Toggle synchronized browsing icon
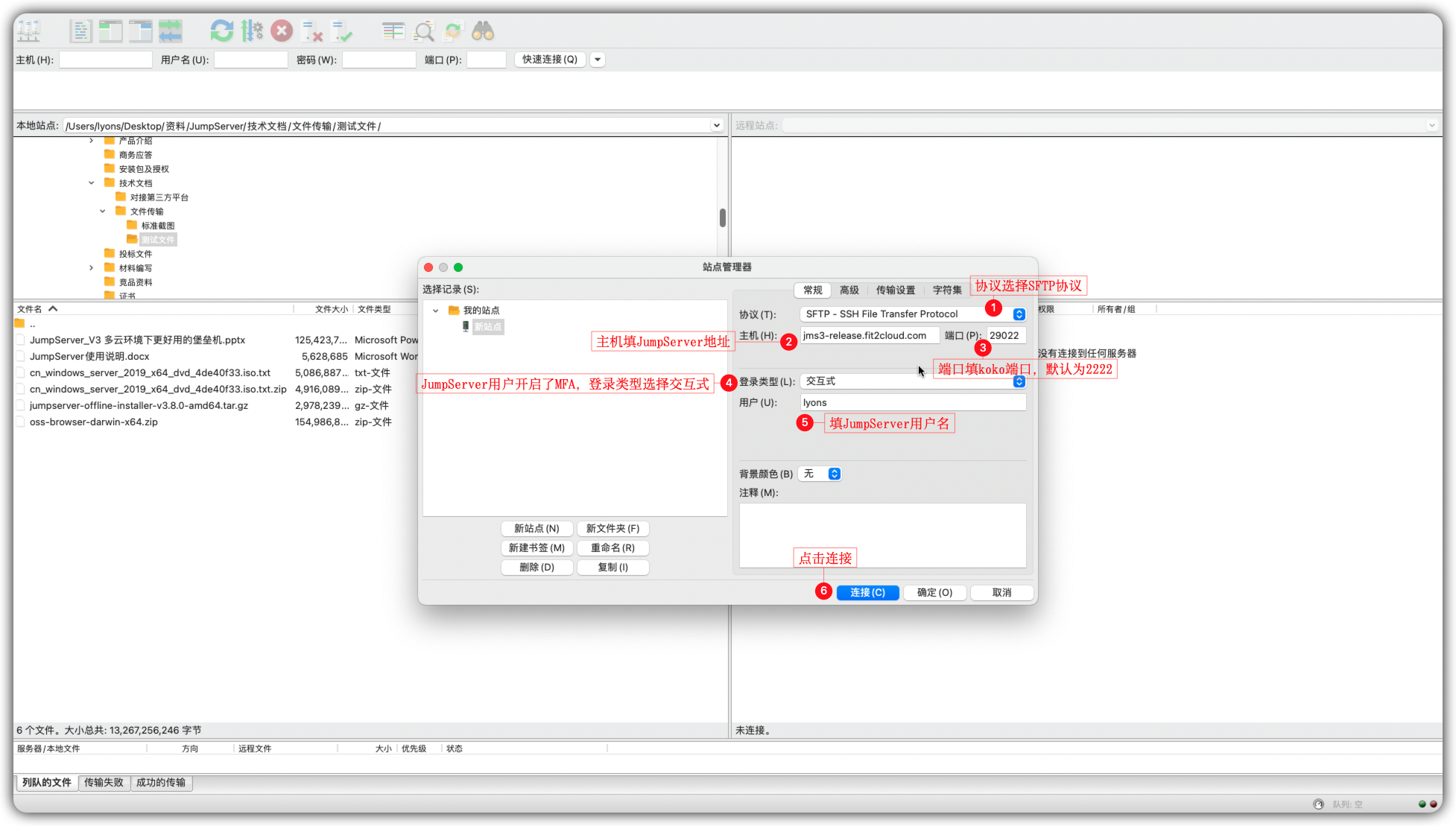 453,31
